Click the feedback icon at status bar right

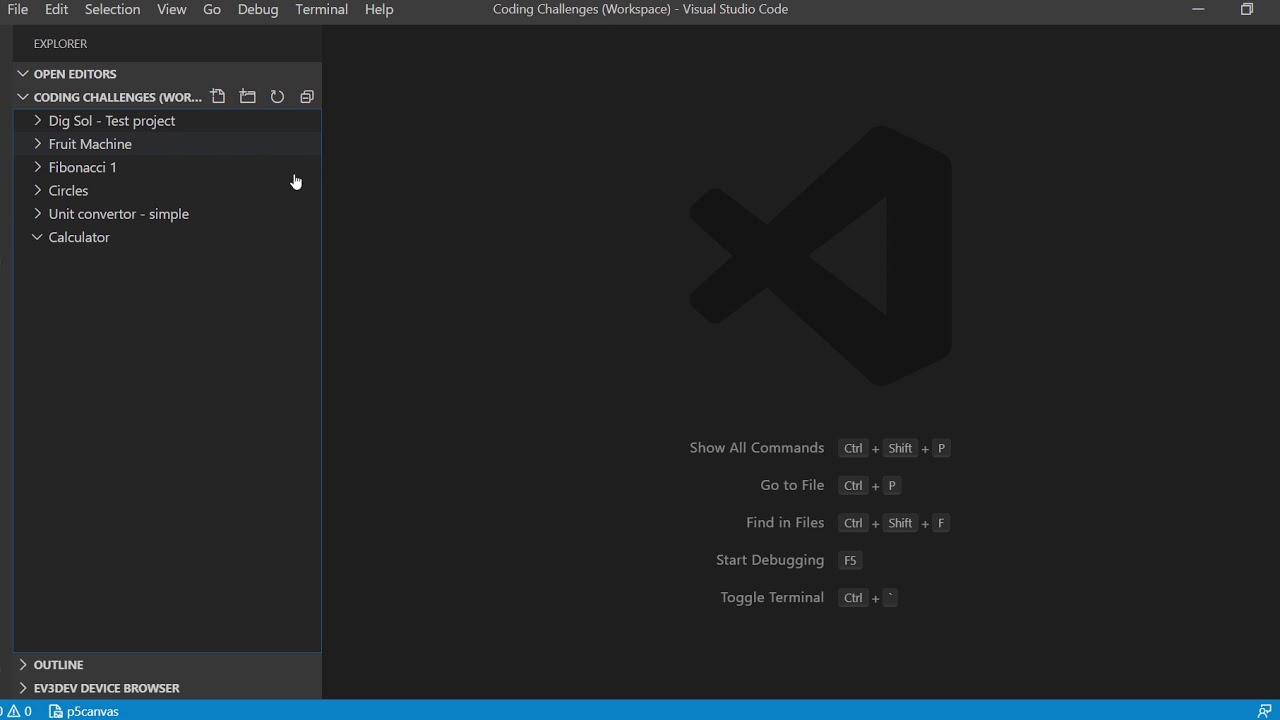click(x=1264, y=711)
